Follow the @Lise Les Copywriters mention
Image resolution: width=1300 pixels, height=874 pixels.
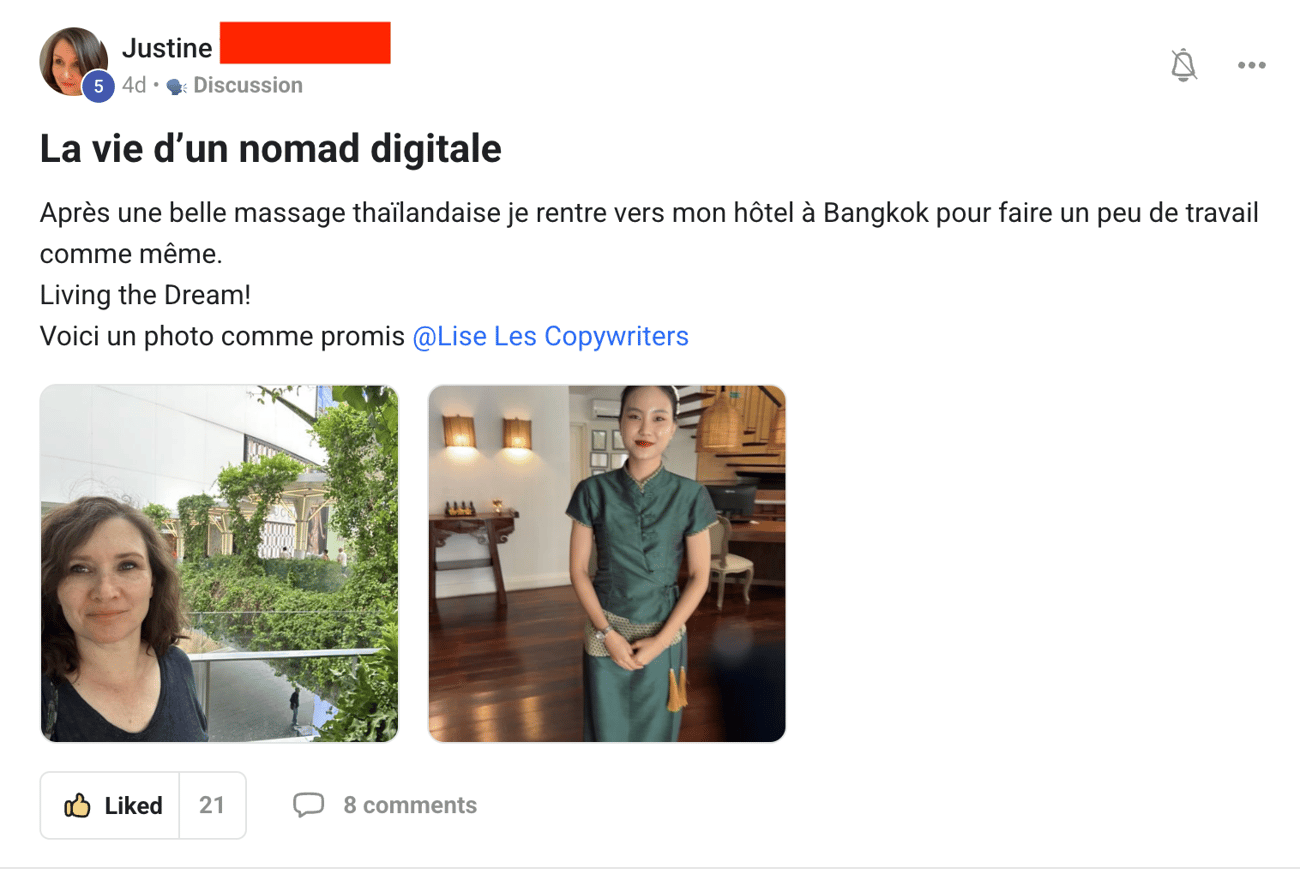[551, 336]
